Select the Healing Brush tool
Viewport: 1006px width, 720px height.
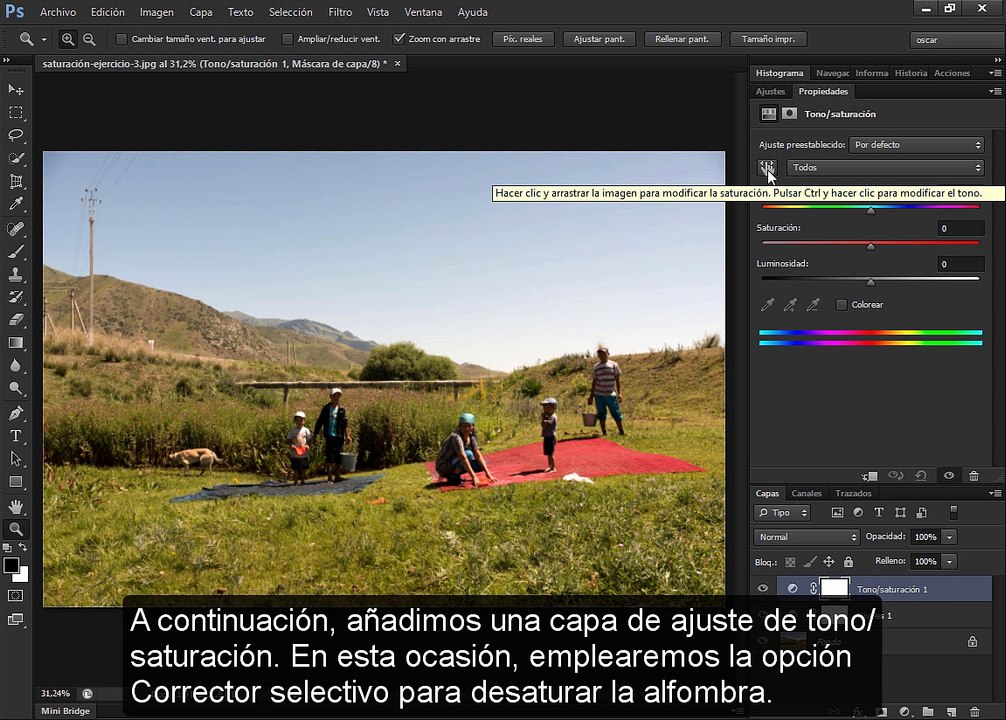(x=16, y=228)
